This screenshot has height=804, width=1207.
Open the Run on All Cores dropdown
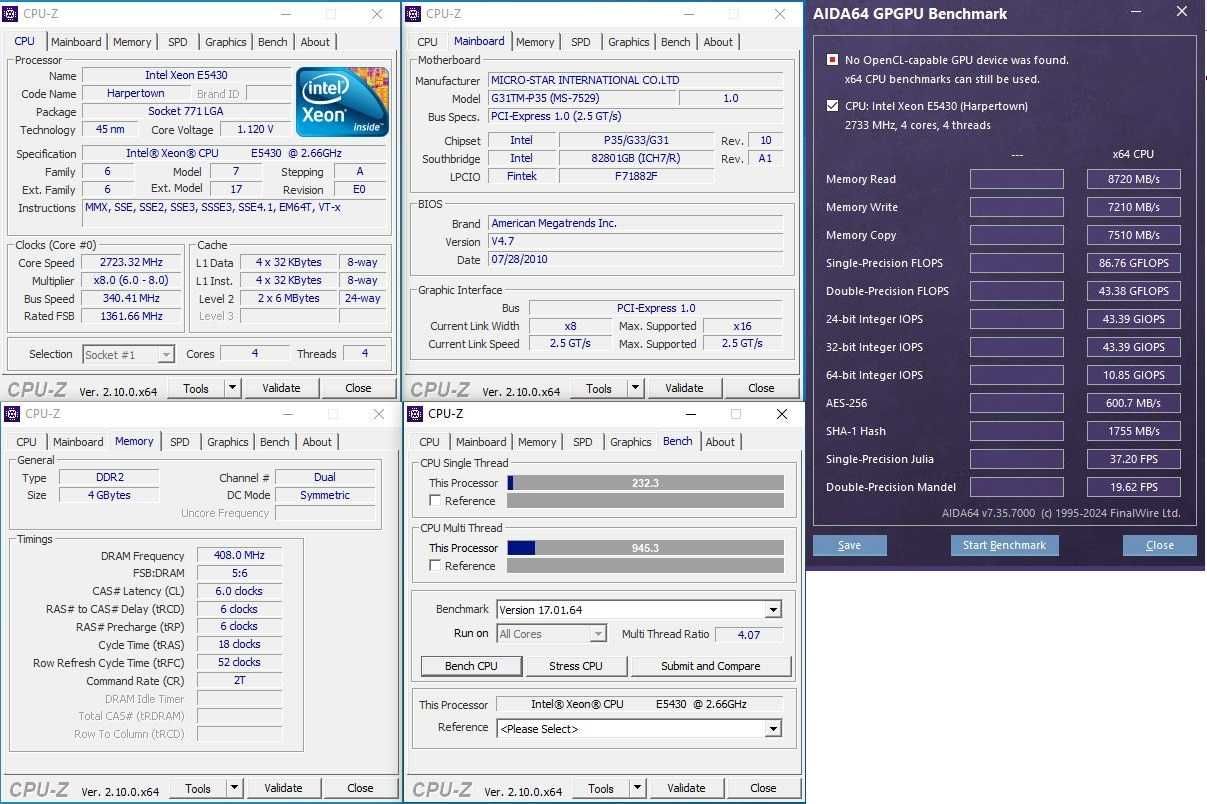point(598,634)
